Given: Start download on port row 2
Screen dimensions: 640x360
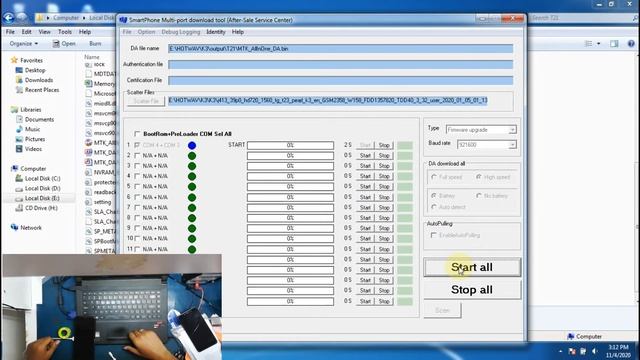Looking at the screenshot, I should click(365, 156).
